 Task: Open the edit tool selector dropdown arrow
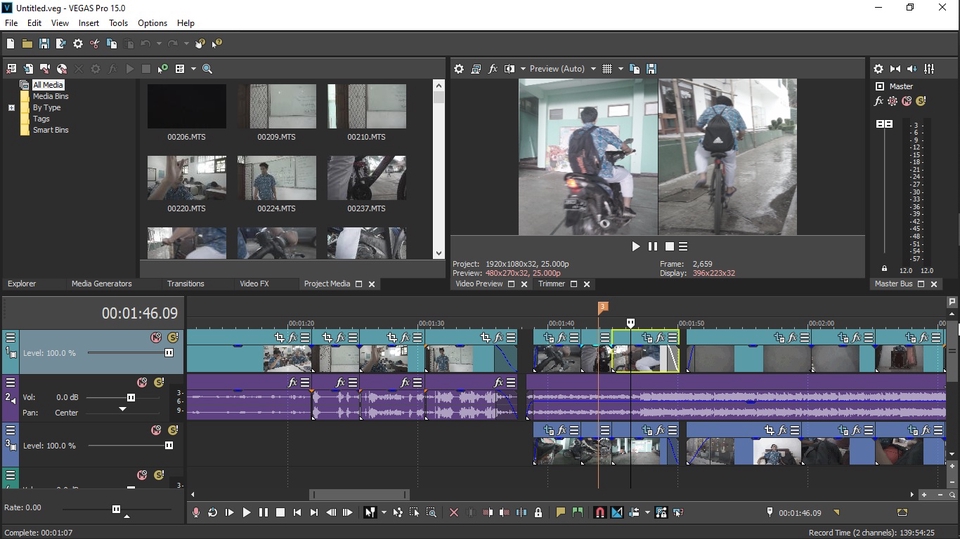tap(384, 513)
